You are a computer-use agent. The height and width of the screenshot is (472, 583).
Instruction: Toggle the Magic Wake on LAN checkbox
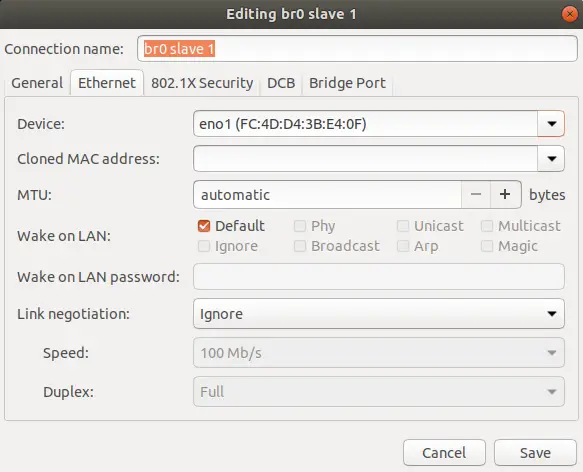tap(487, 246)
